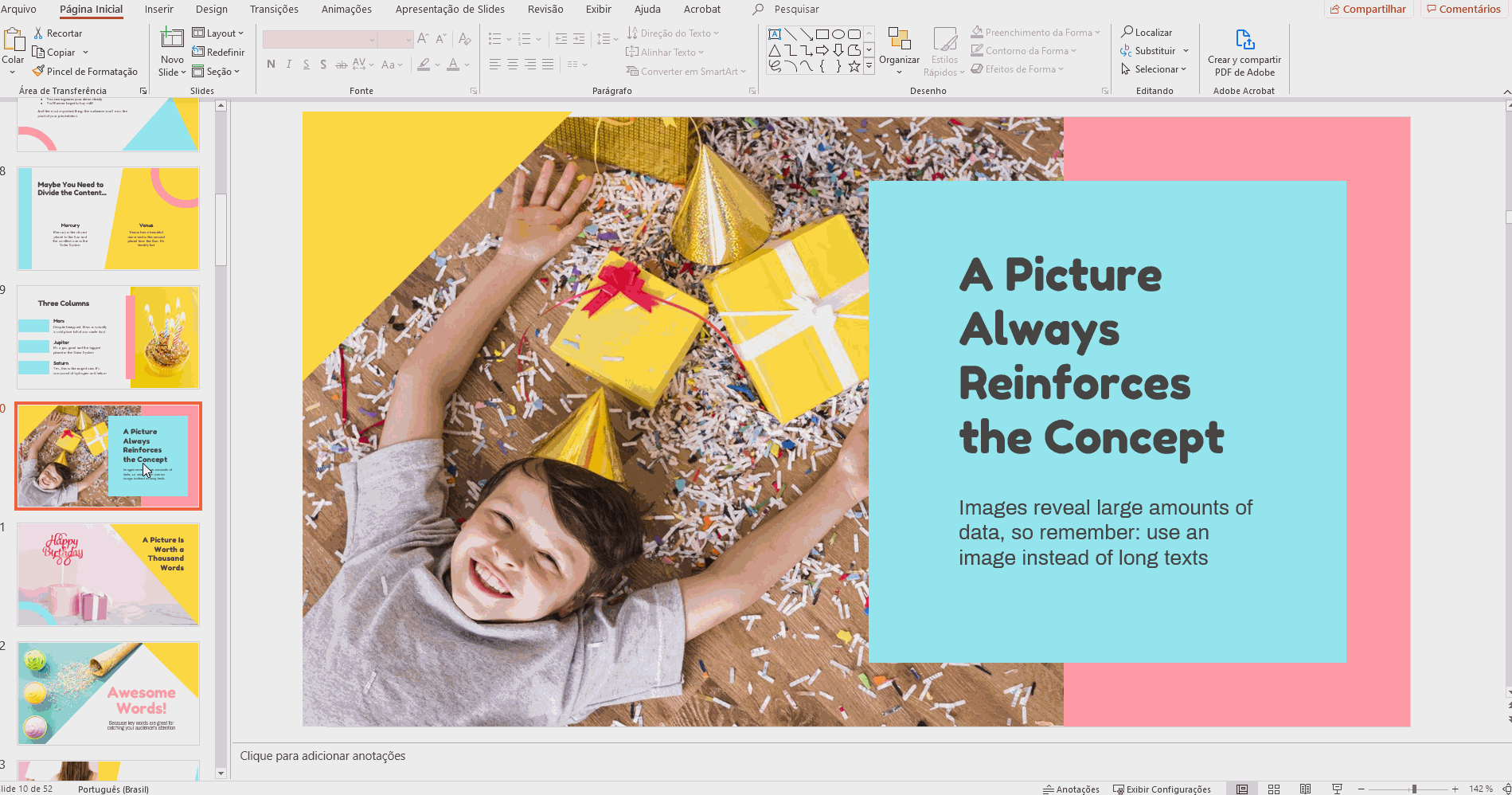This screenshot has height=795, width=1512.
Task: Open the Organizar arrange icon
Action: coord(899,40)
